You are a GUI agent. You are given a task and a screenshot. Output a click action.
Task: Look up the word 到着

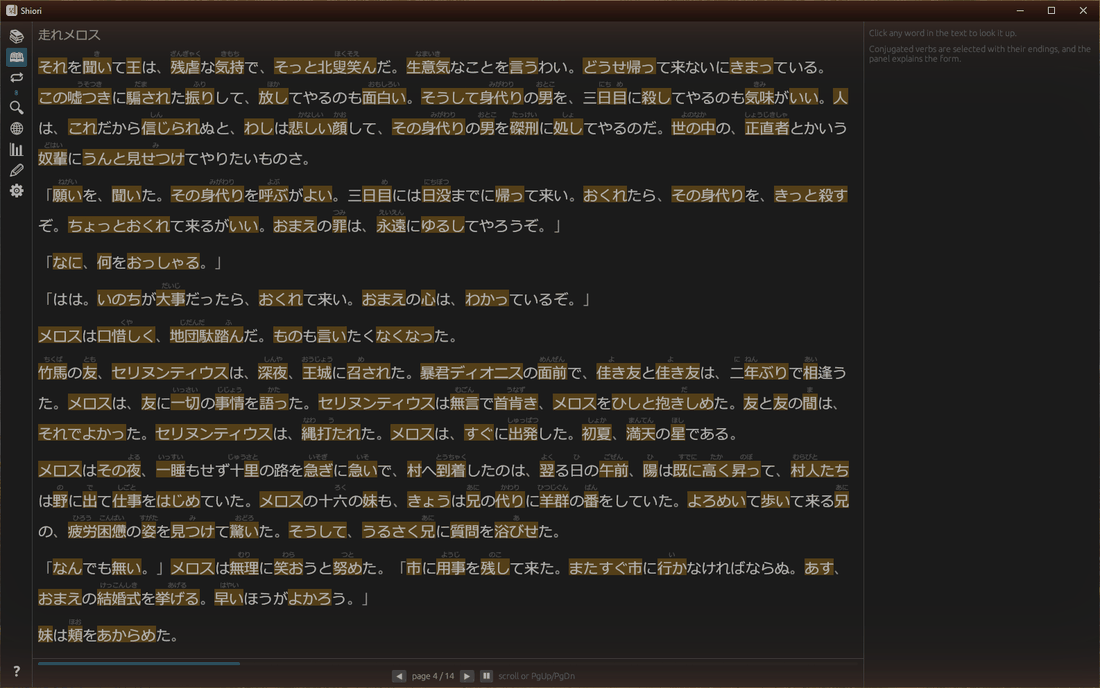pyautogui.click(x=450, y=470)
